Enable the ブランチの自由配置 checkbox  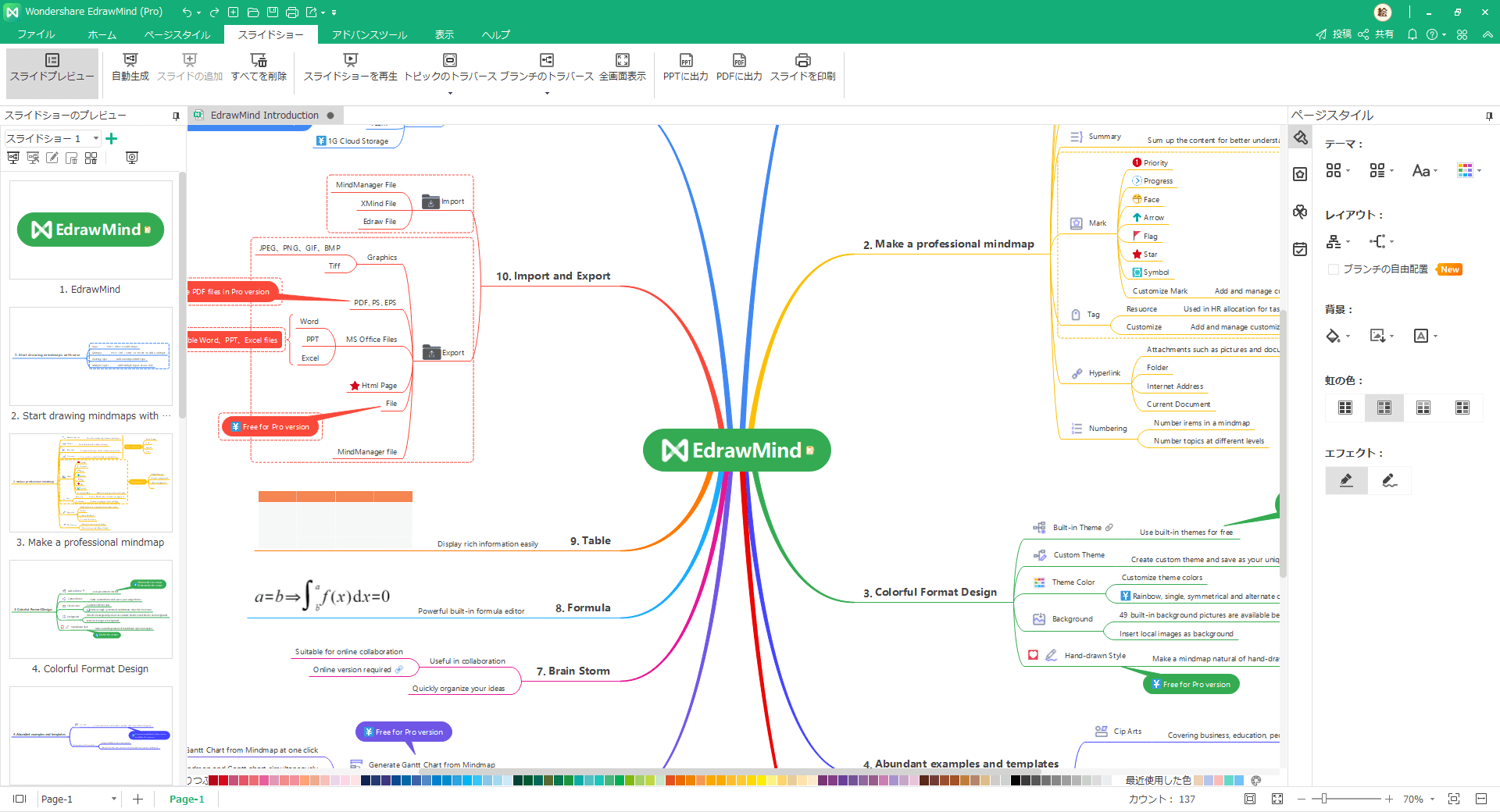click(1334, 269)
